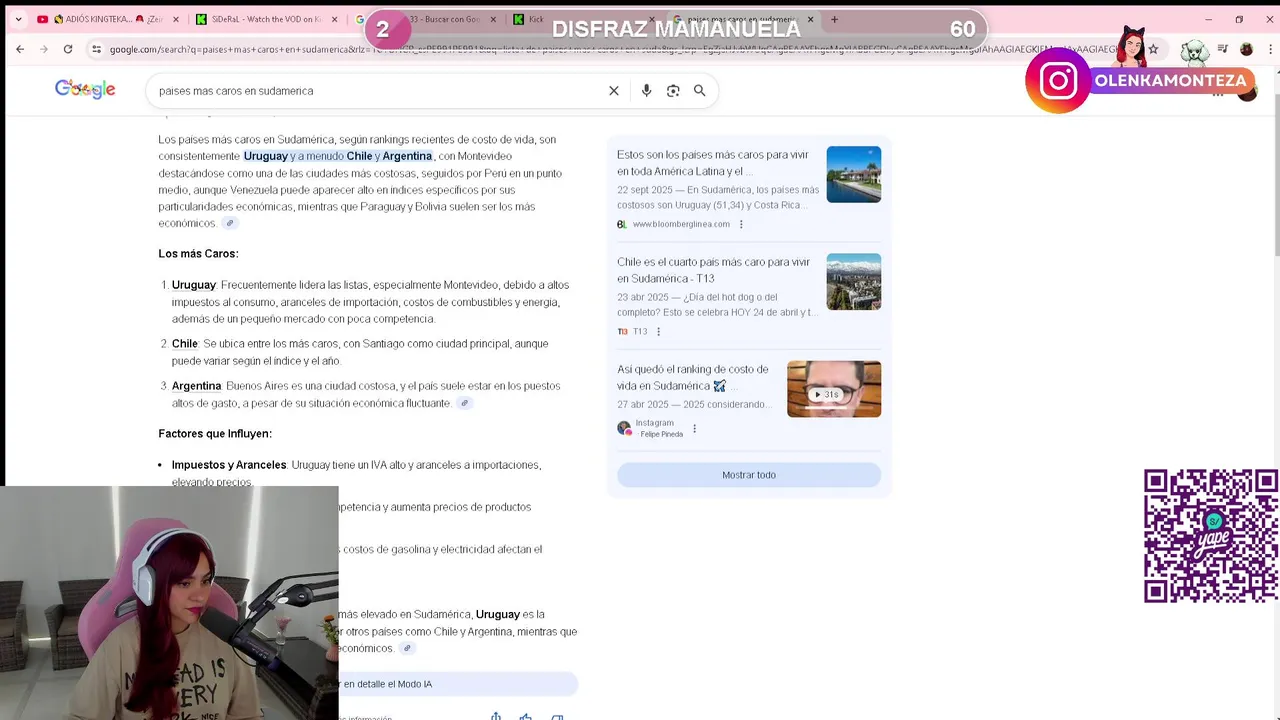Click the '22 sept 2025' date text

coord(644,190)
